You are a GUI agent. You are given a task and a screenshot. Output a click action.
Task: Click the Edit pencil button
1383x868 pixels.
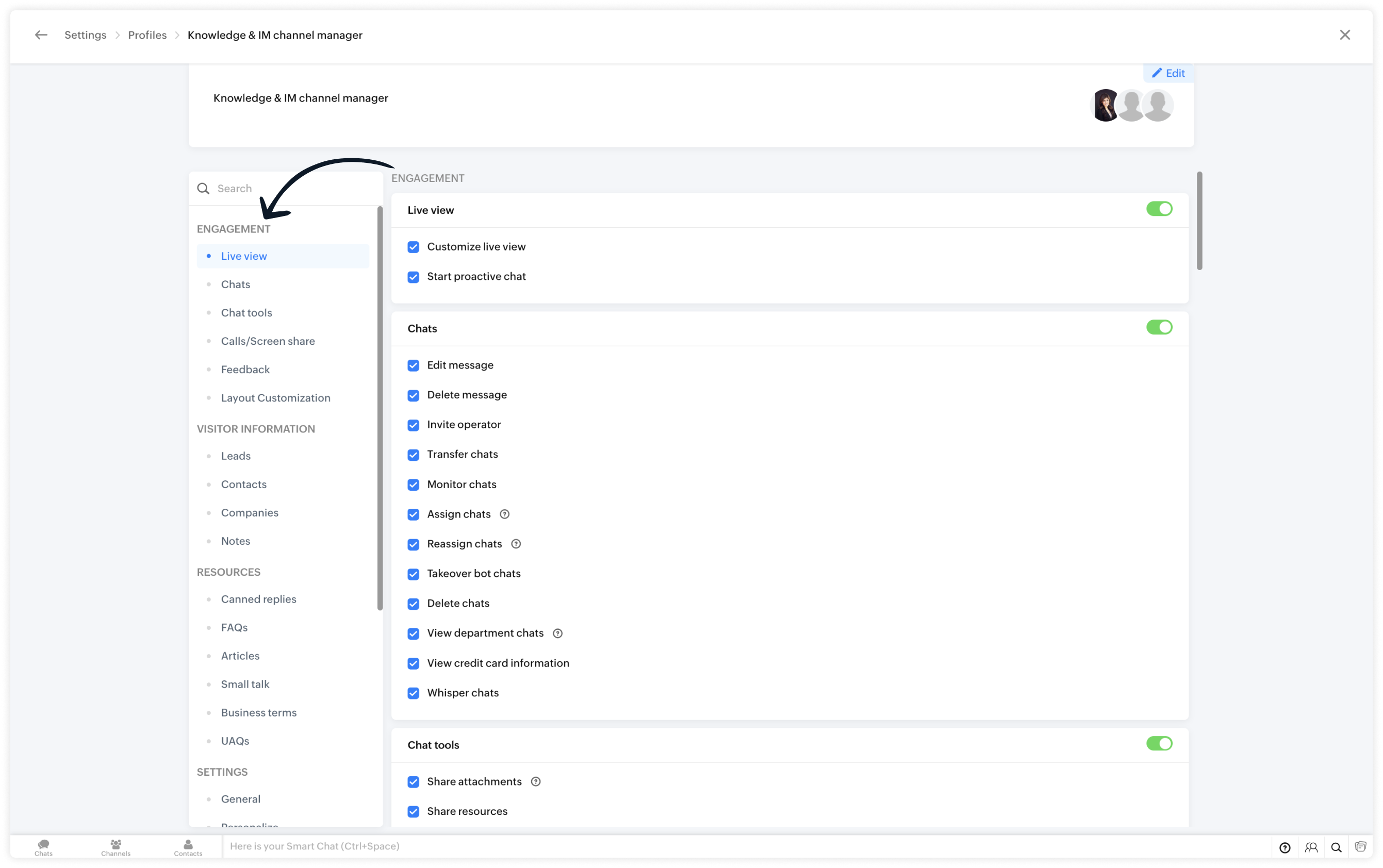(x=1168, y=73)
